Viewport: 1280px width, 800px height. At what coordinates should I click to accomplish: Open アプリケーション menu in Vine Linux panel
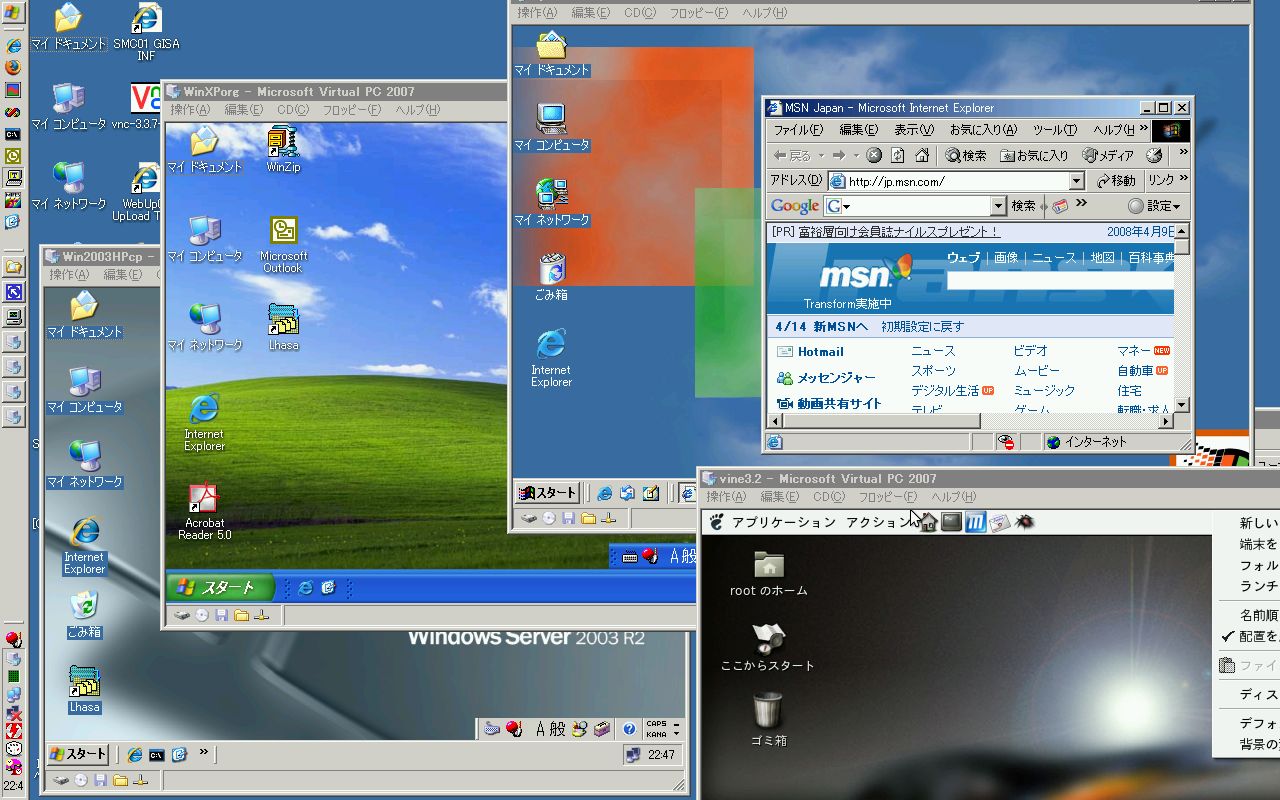(783, 522)
